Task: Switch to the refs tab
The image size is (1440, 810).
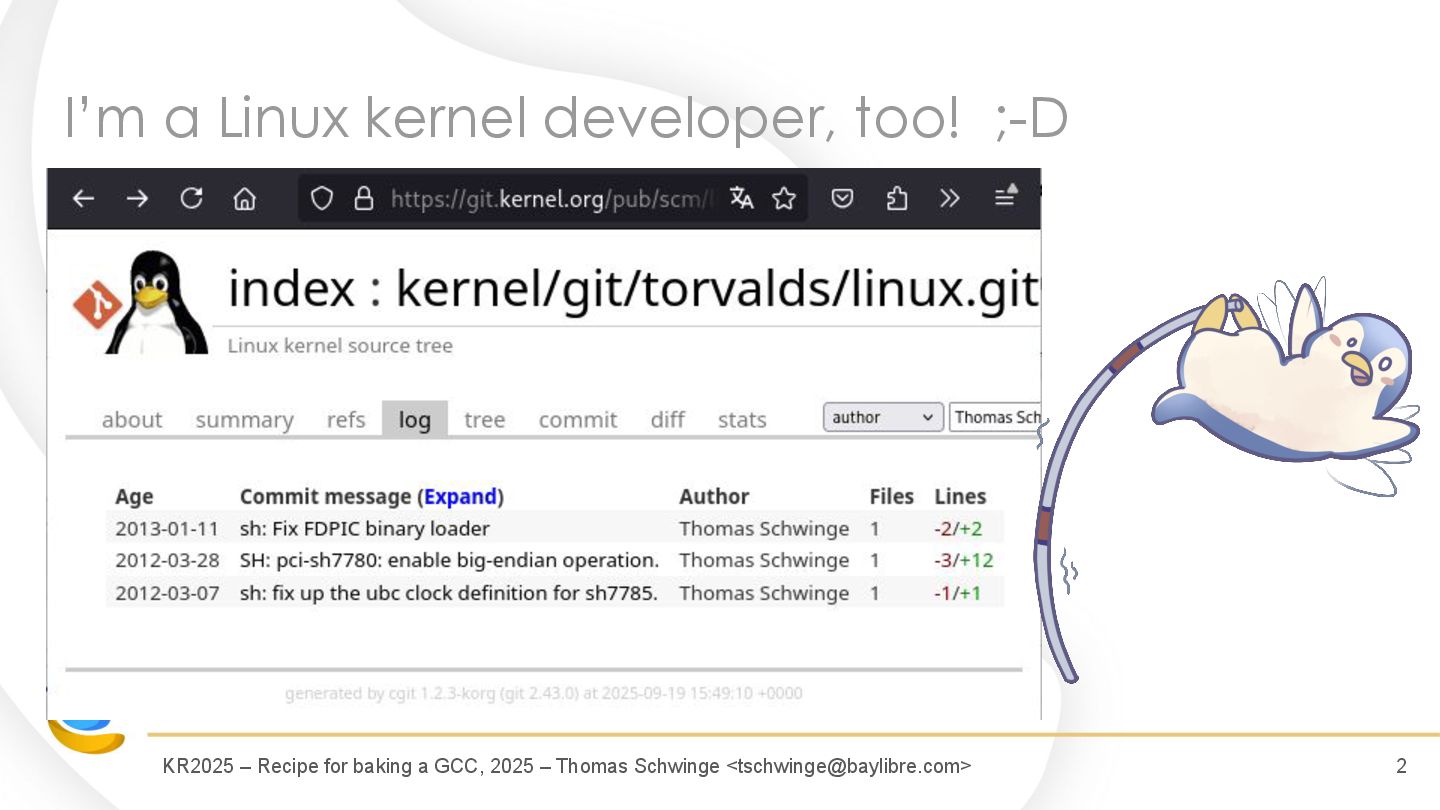Action: pos(346,420)
